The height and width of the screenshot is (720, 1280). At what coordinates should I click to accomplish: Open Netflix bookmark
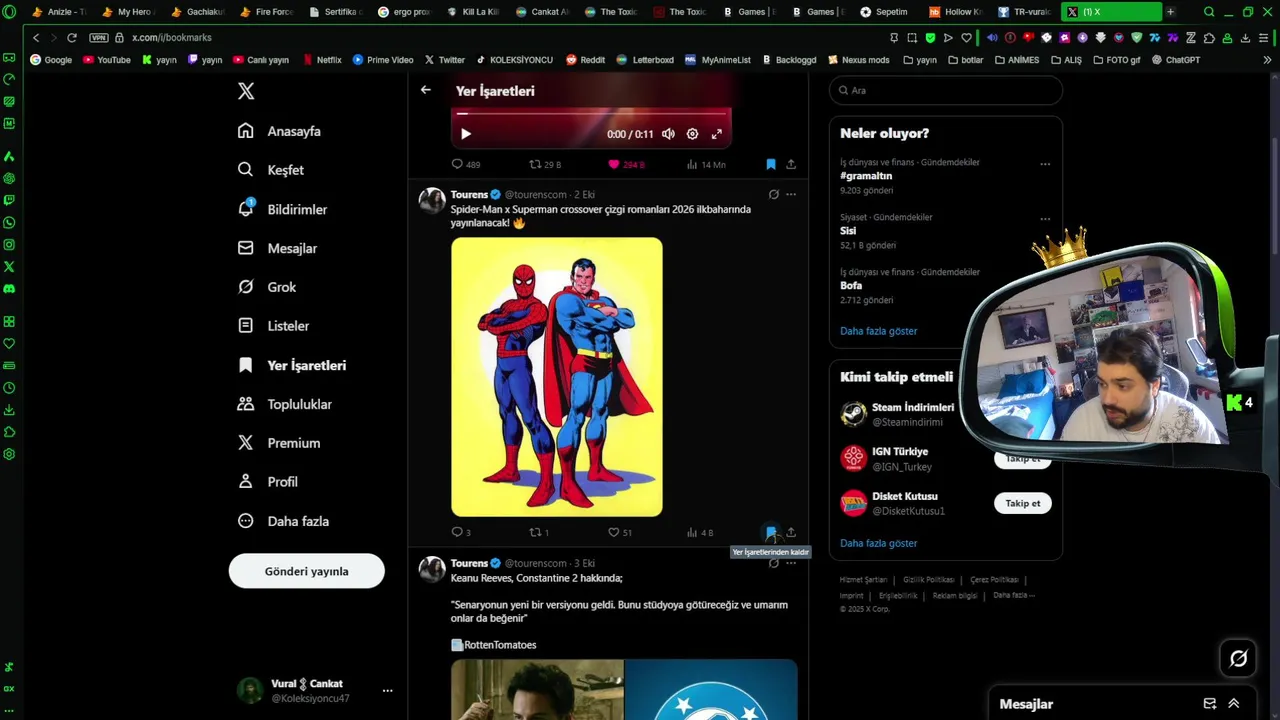(x=321, y=60)
